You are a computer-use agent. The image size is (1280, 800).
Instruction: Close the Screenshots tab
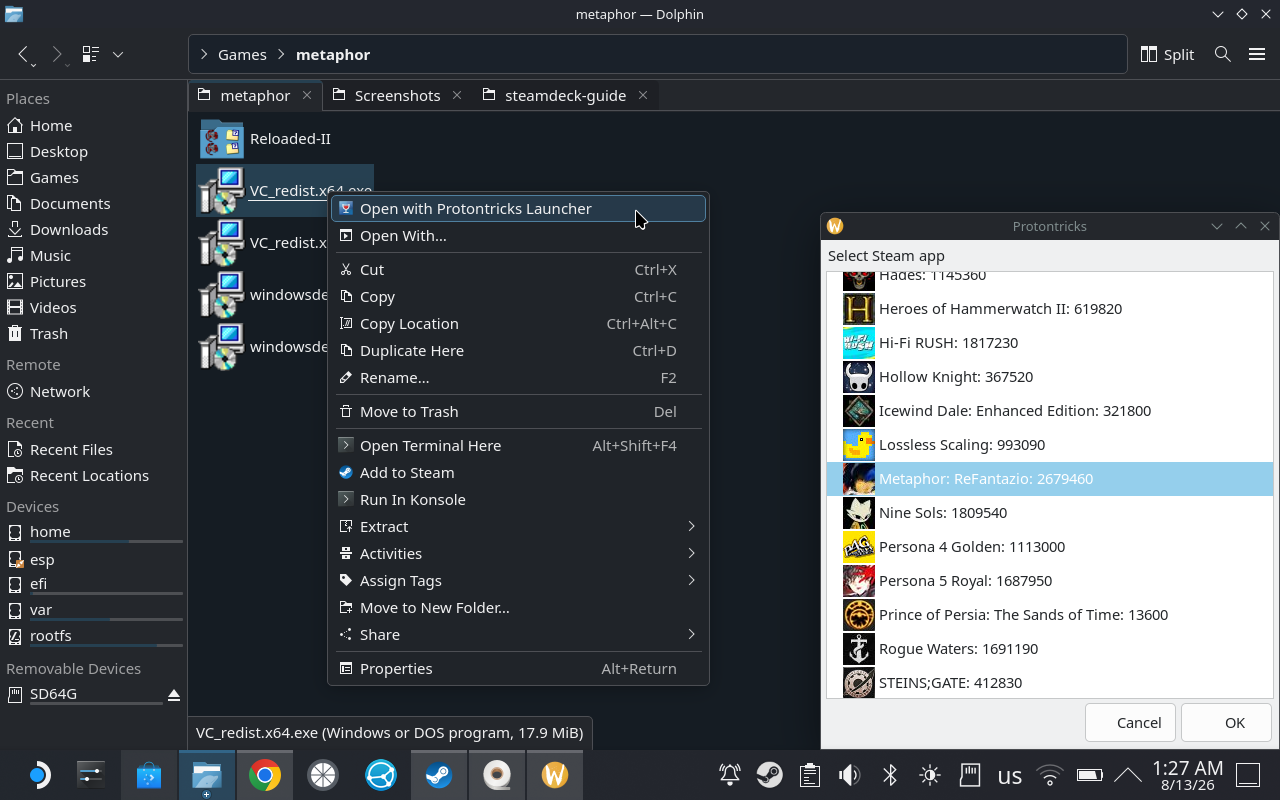click(457, 95)
